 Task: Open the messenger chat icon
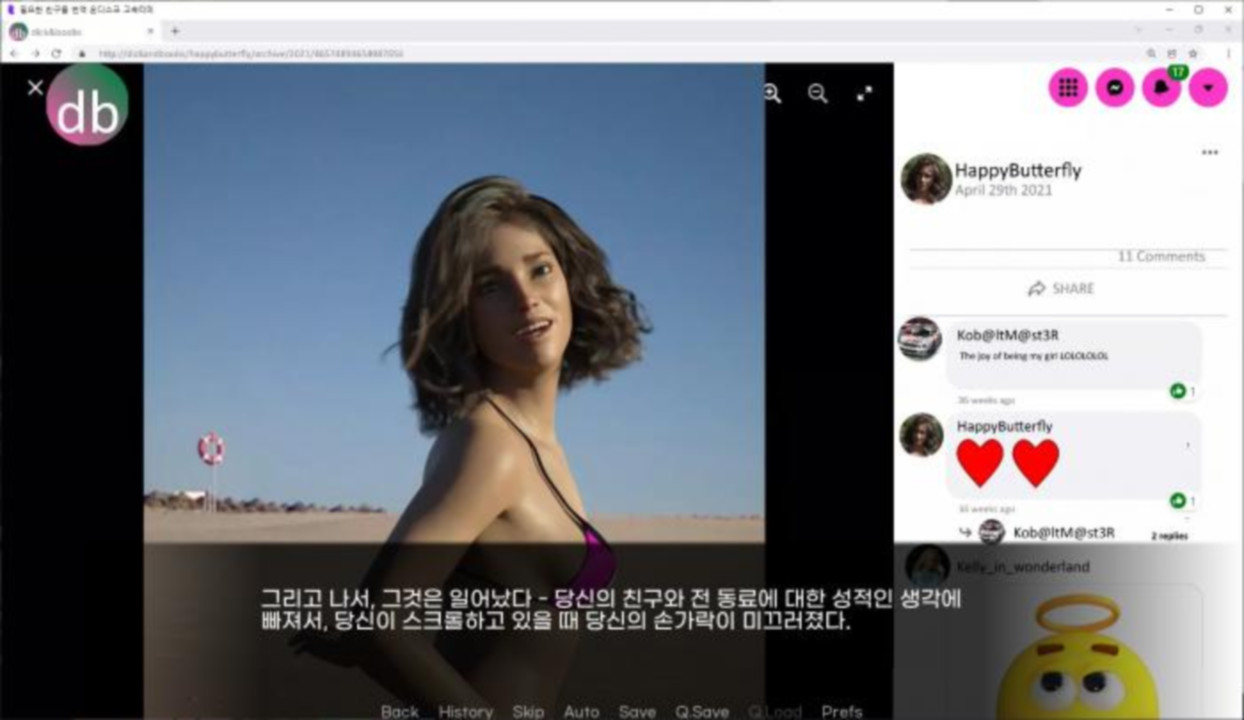[x=1114, y=88]
